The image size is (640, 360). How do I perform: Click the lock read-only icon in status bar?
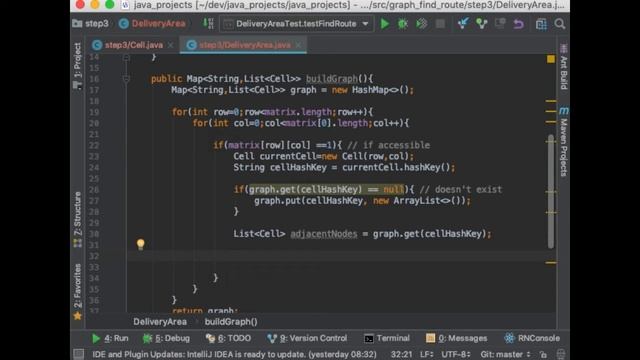click(x=543, y=354)
